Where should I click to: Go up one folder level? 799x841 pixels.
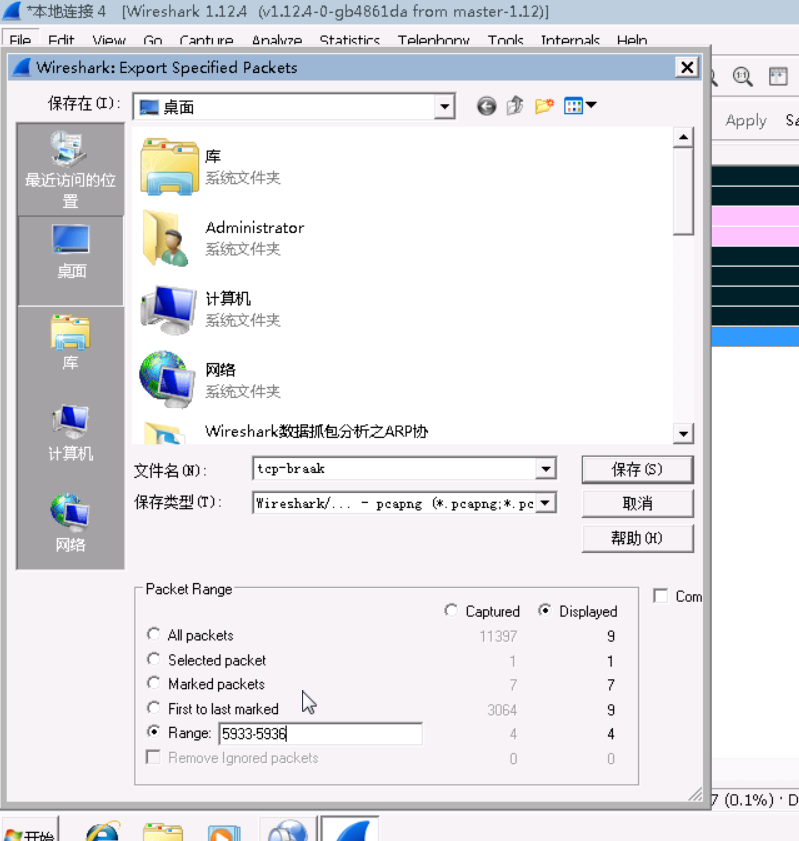tap(515, 106)
